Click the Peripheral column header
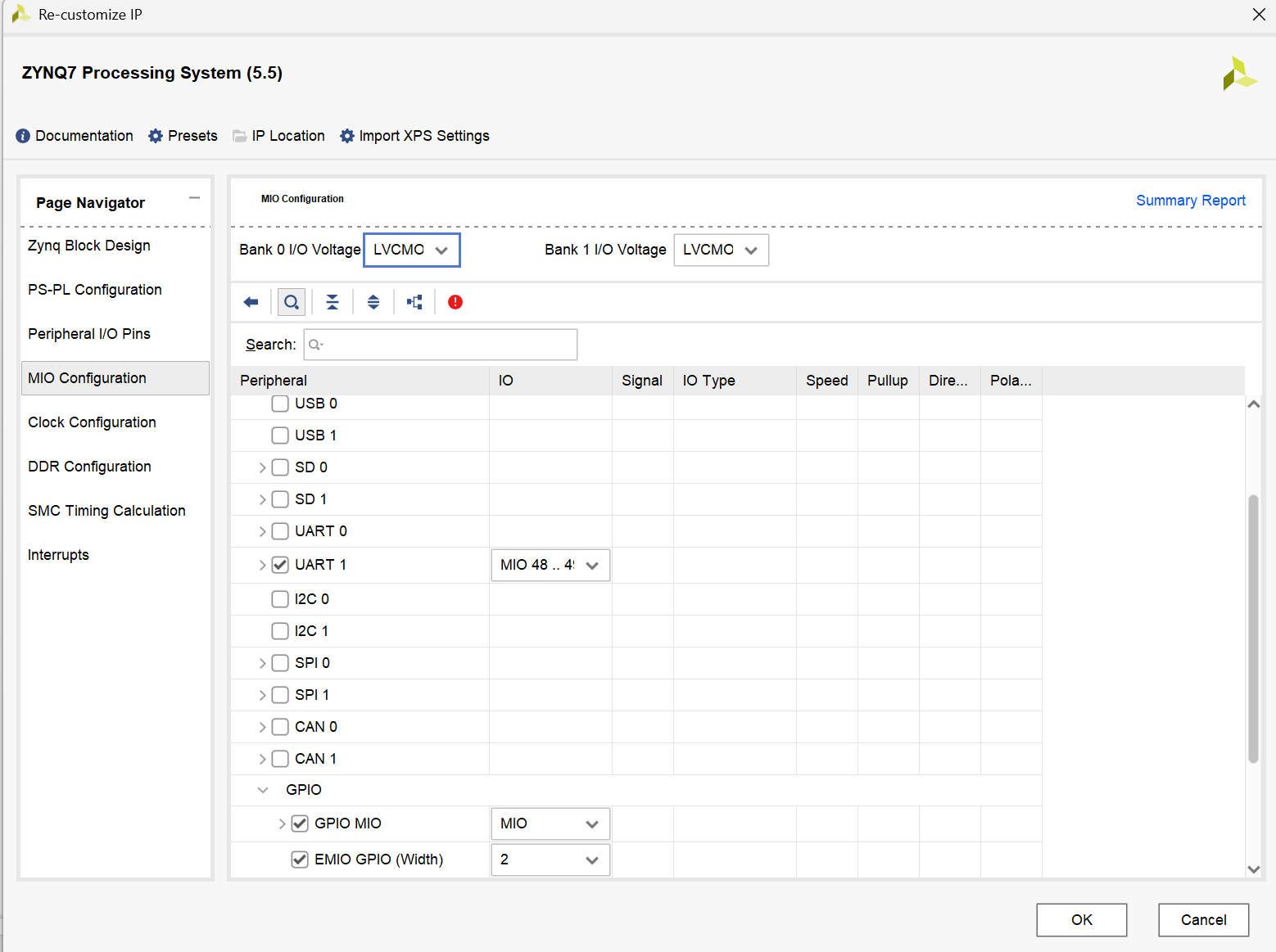 point(360,381)
